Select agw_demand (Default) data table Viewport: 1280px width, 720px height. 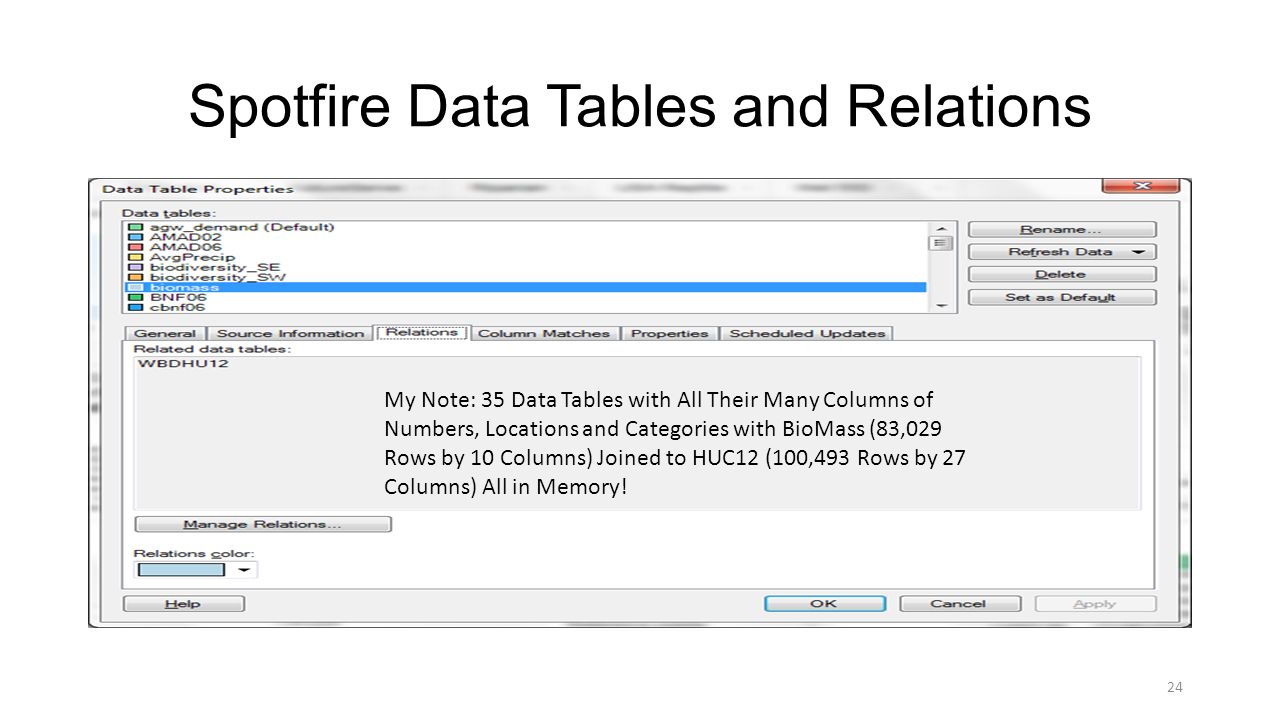[x=242, y=227]
